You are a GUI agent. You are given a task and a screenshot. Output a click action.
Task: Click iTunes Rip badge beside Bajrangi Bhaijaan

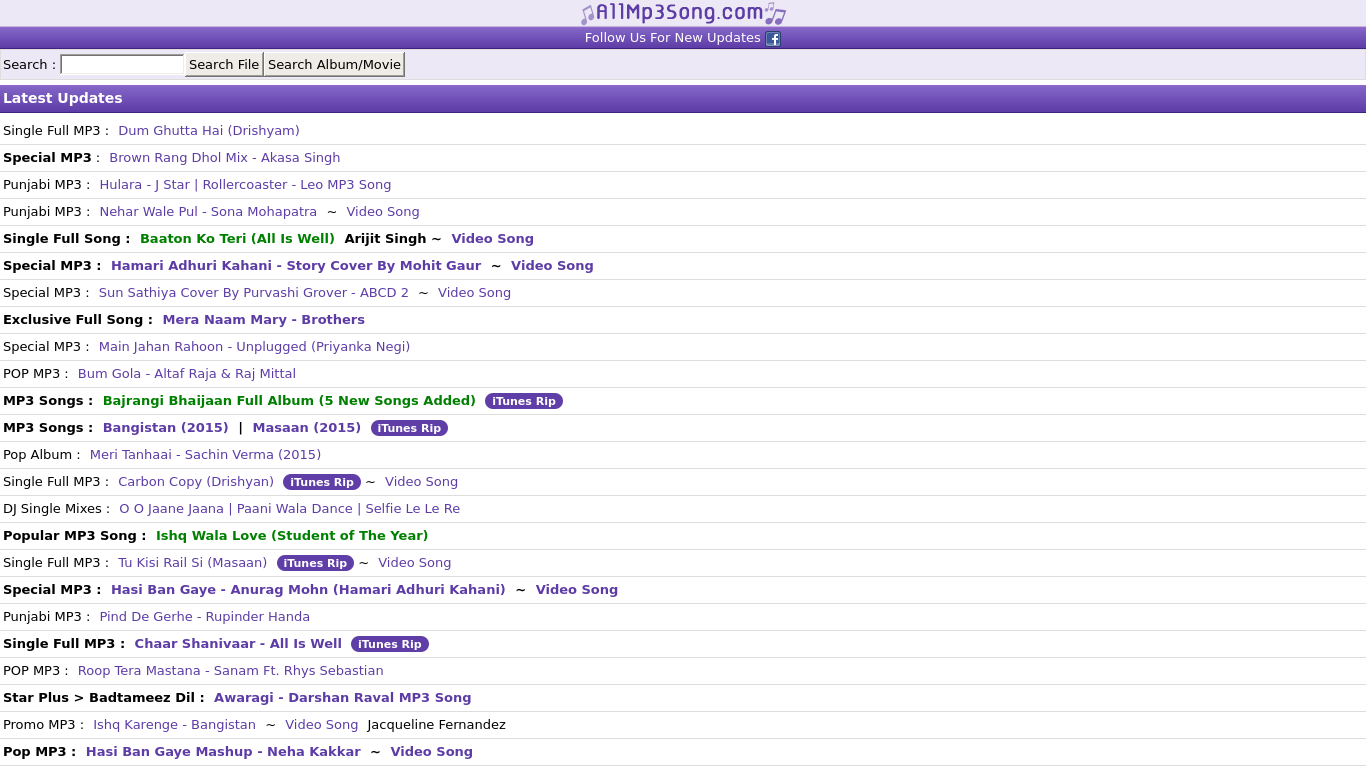point(524,401)
